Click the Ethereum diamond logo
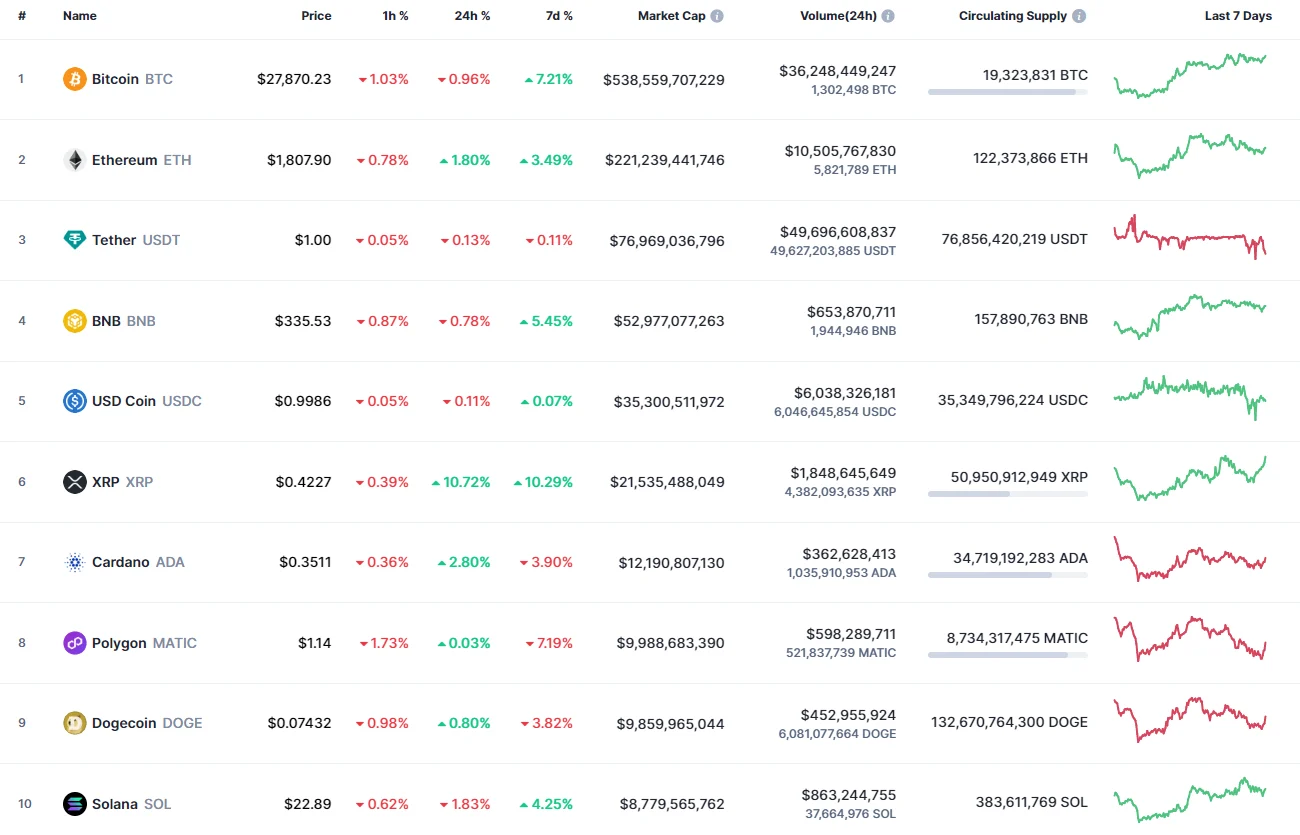 (73, 159)
